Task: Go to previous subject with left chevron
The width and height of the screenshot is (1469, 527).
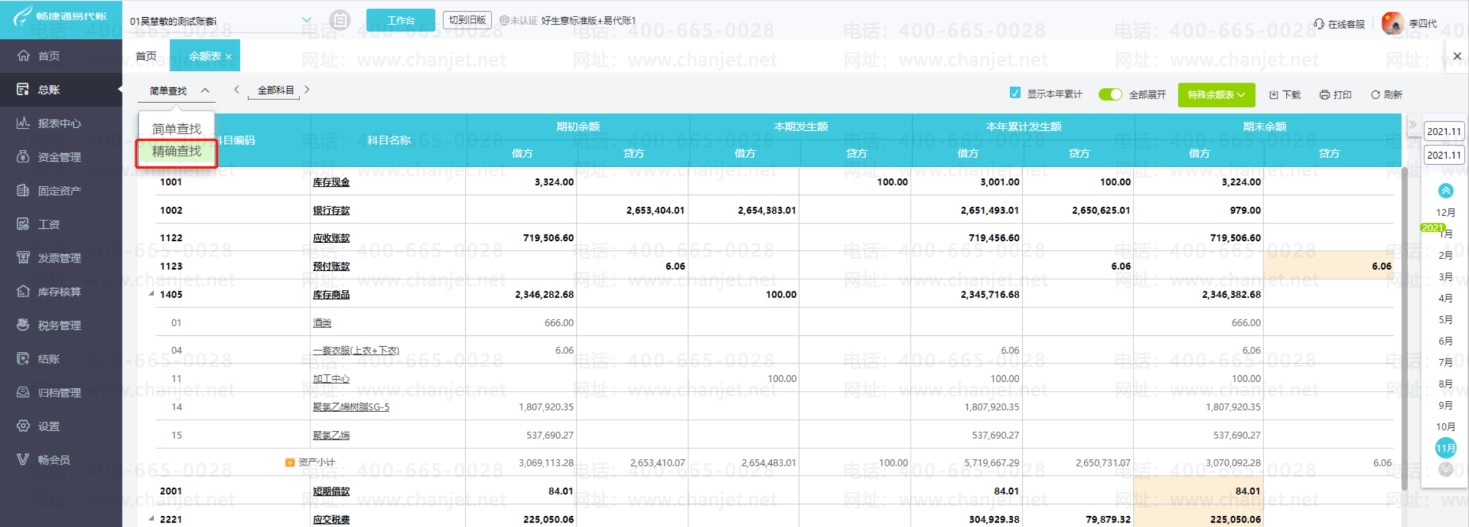Action: click(236, 90)
